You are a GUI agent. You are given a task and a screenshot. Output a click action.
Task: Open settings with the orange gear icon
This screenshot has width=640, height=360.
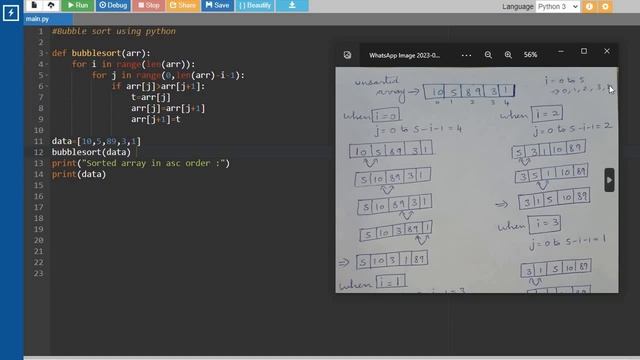pyautogui.click(x=605, y=7)
